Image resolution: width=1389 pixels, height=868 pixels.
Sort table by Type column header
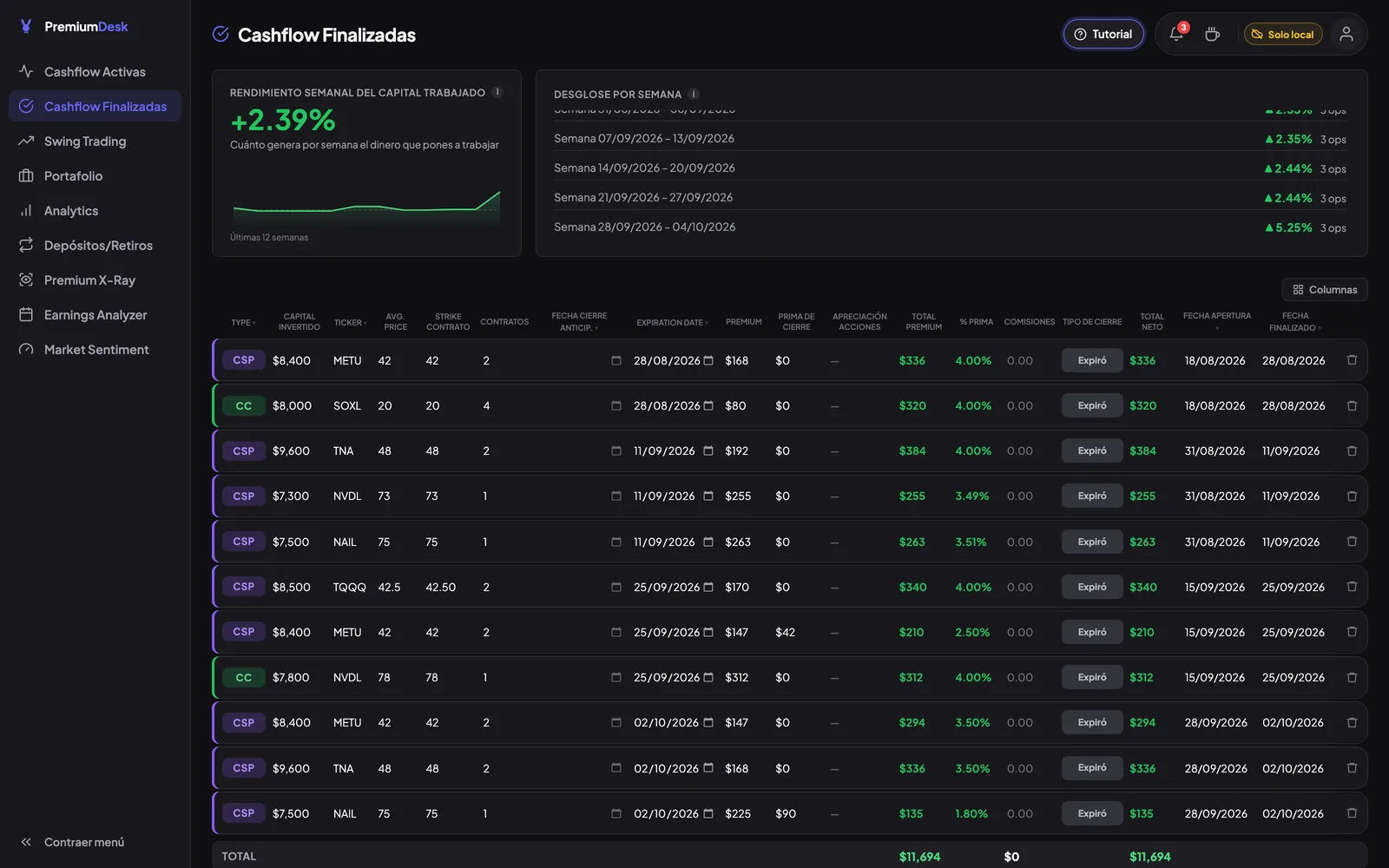[243, 322]
